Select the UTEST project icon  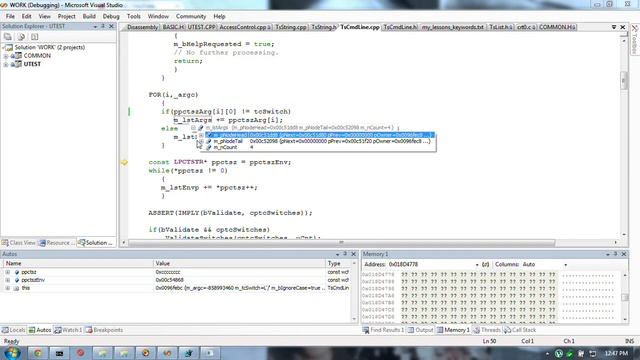click(18, 64)
